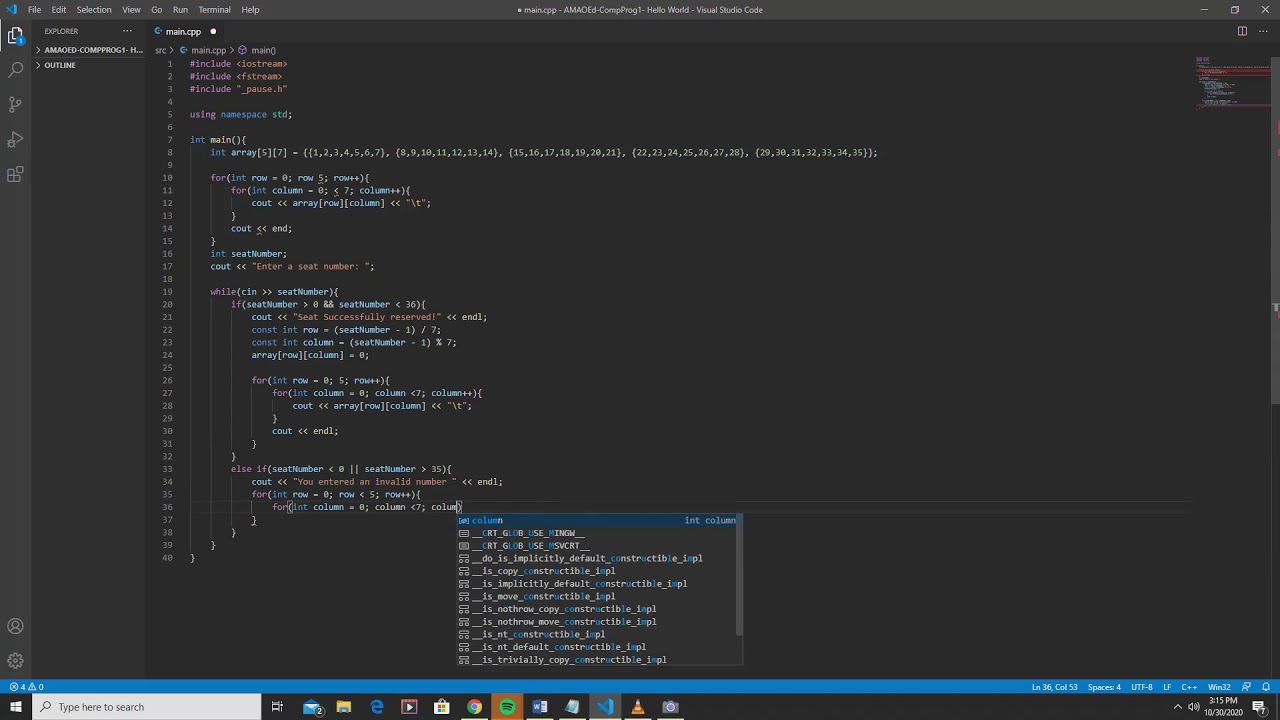Open the Accounts icon in activity bar
Screen dimensions: 1280x720
pyautogui.click(x=15, y=627)
